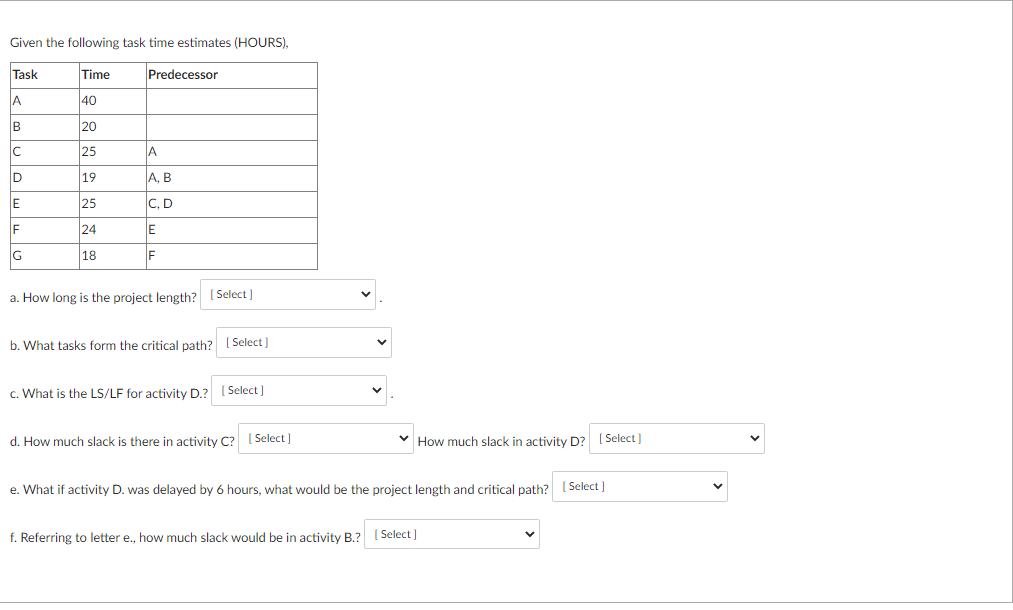Image resolution: width=1013 pixels, height=610 pixels.
Task: Open the LS/LF for activity D dropdown
Action: point(298,390)
